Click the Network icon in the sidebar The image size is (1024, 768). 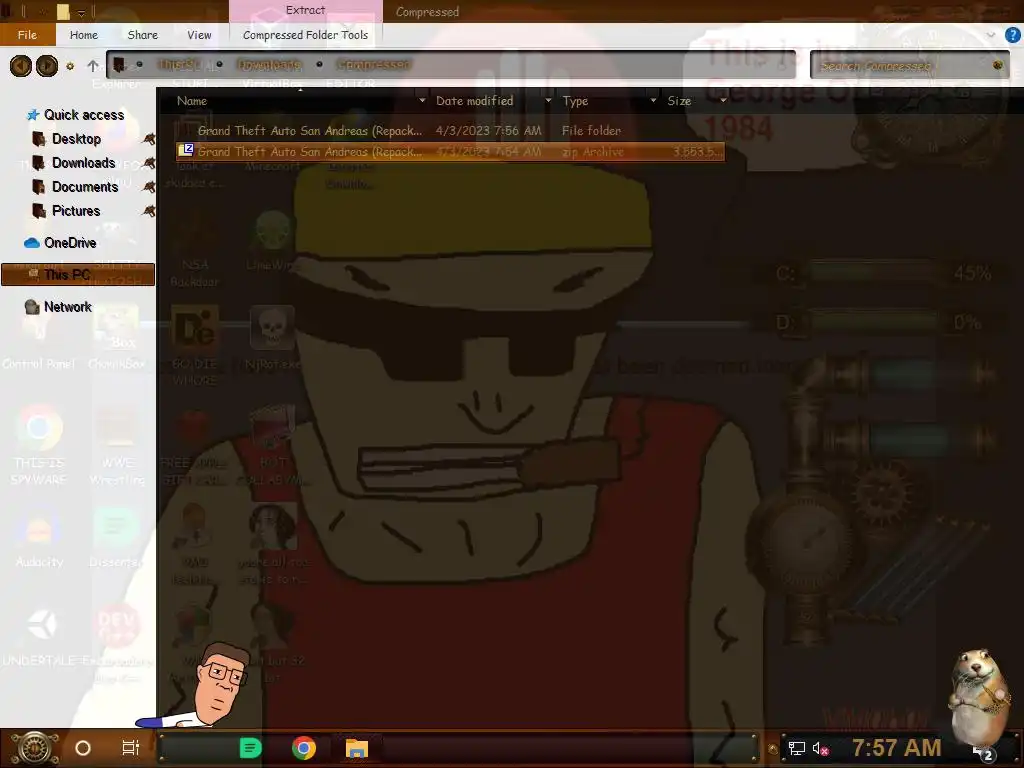point(32,307)
